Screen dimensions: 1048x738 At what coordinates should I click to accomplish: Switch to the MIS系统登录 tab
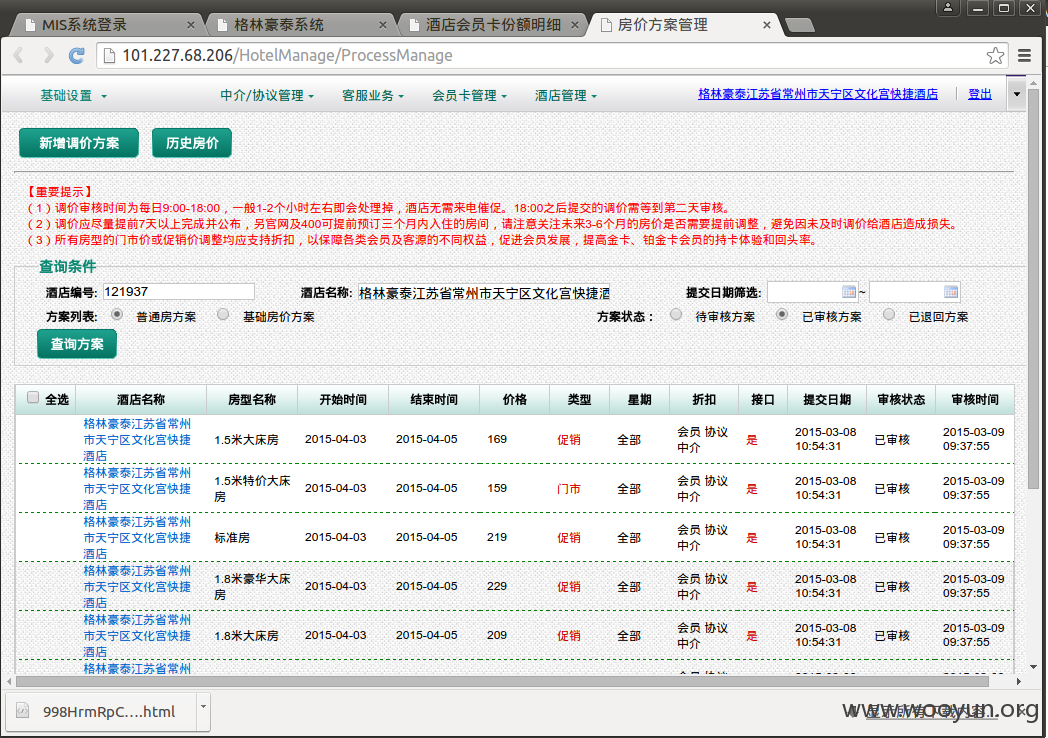tap(107, 25)
